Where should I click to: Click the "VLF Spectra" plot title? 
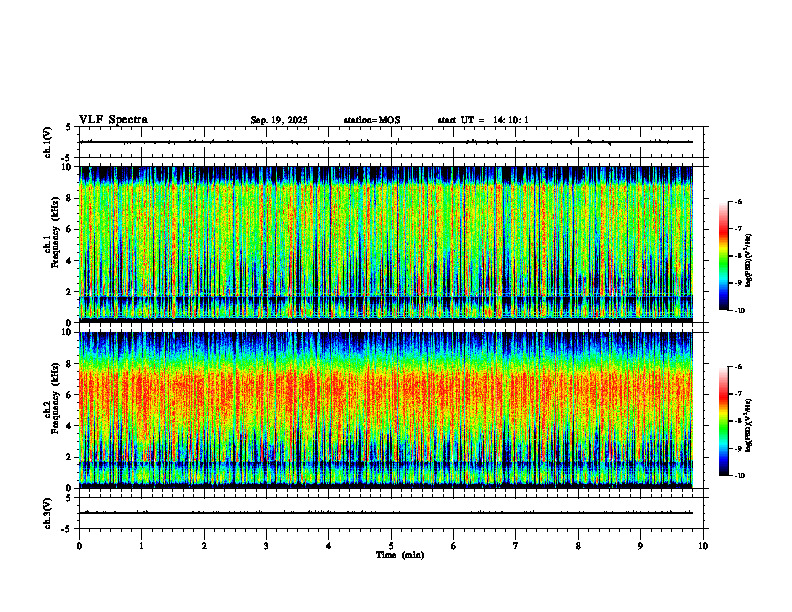(113, 120)
